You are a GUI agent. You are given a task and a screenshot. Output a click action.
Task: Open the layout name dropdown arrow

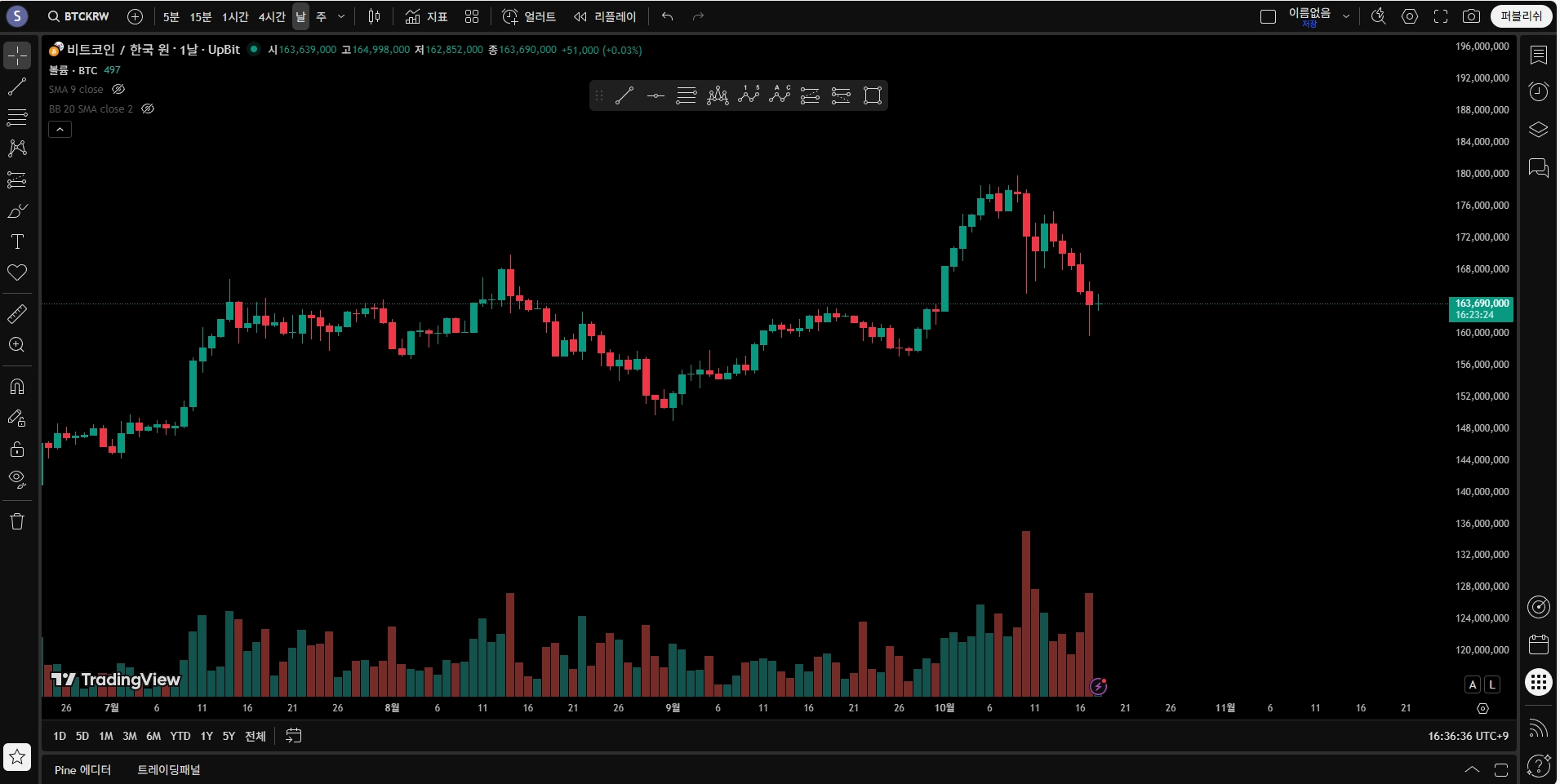tap(1346, 16)
